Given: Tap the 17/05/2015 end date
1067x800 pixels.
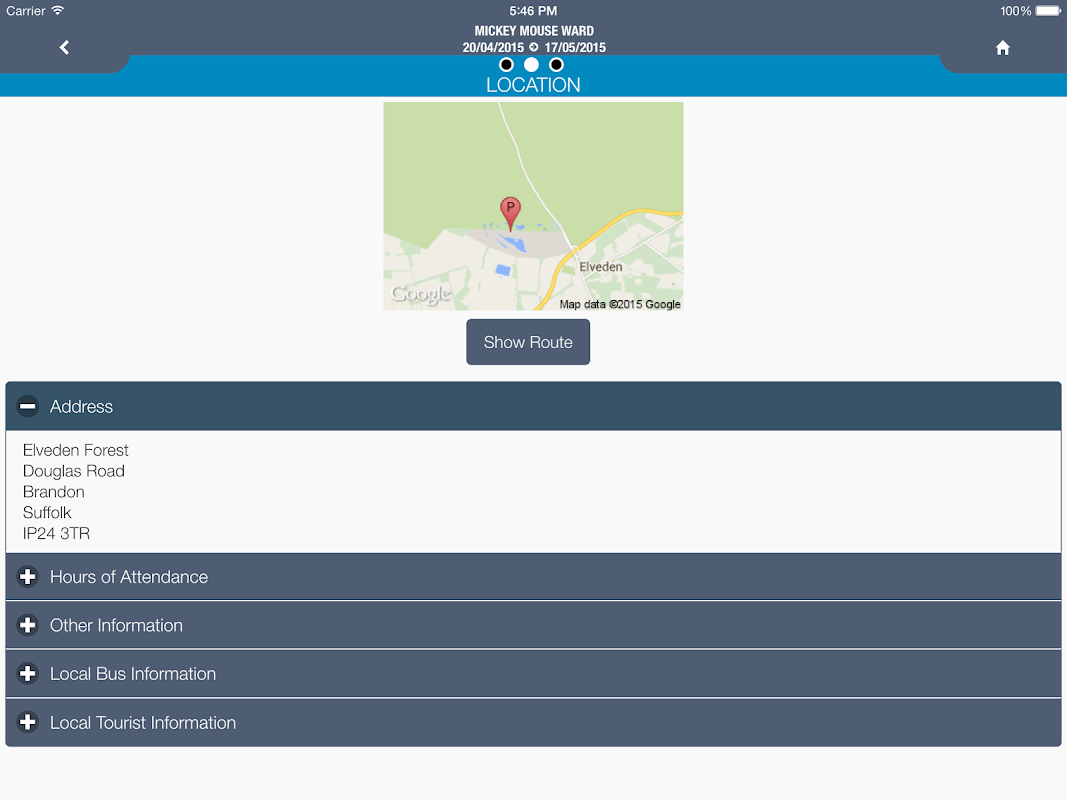Looking at the screenshot, I should click(575, 48).
